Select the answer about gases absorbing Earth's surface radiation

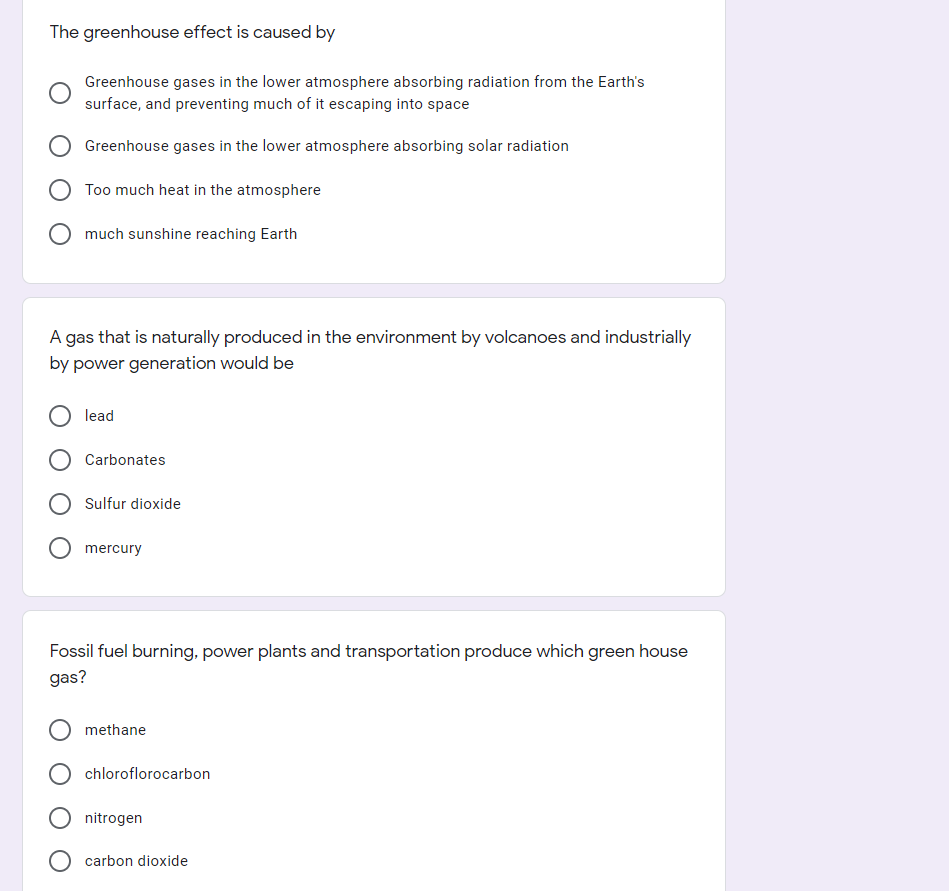point(60,93)
